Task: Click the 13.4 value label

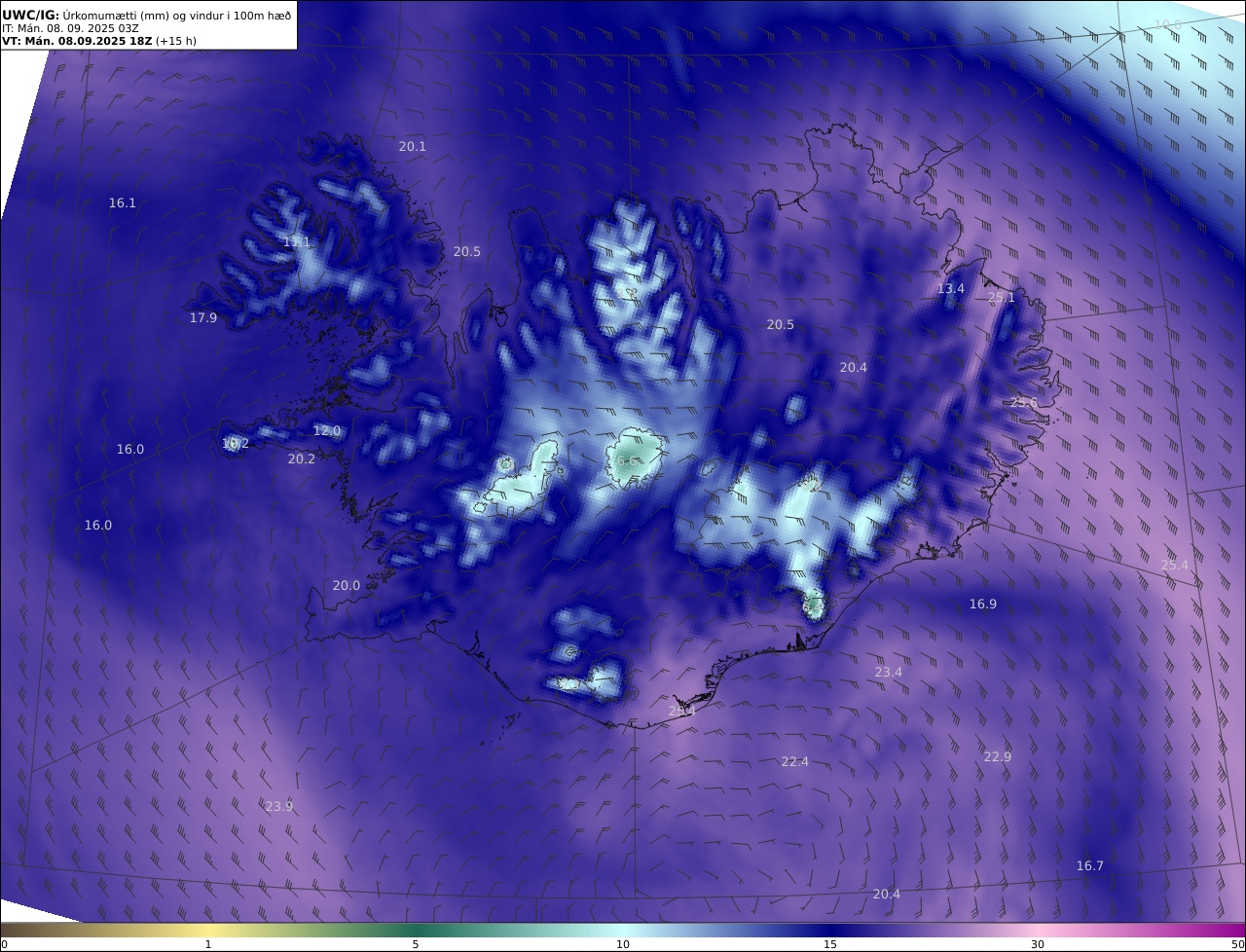Action: coord(951,288)
